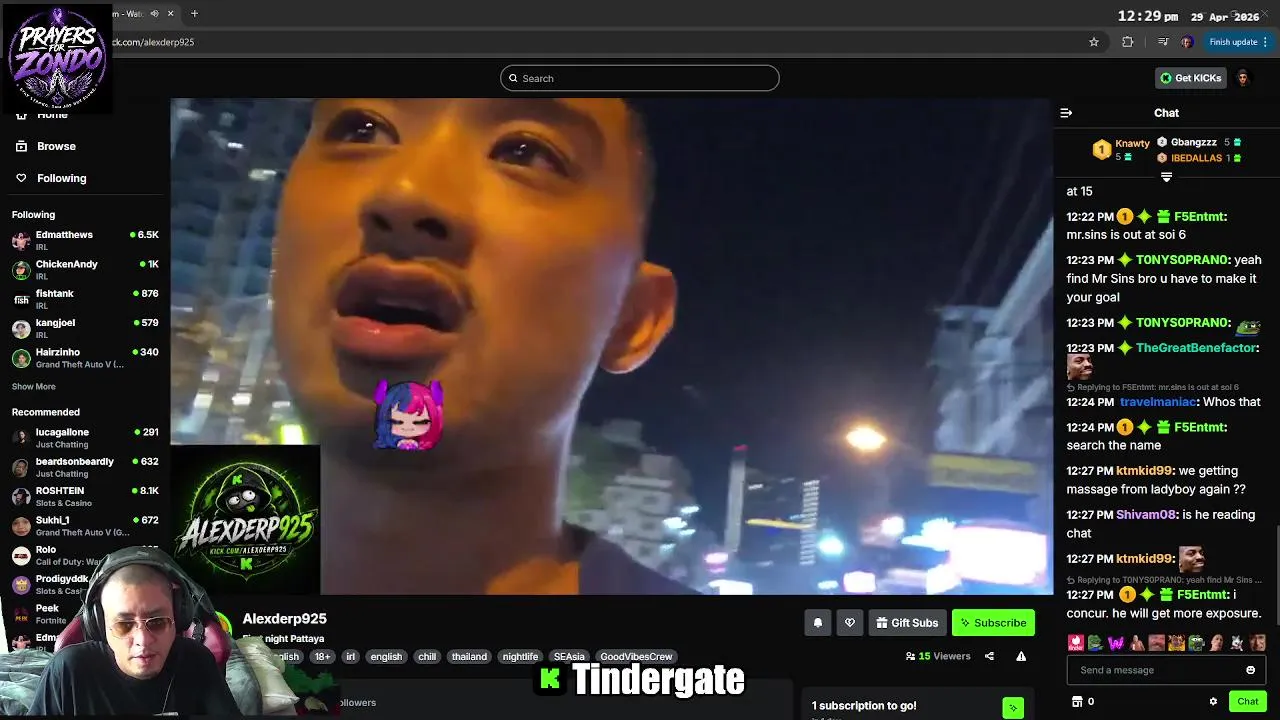Click Gbangzzz in the chat leaderboard
The width and height of the screenshot is (1280, 720).
pyautogui.click(x=1194, y=143)
